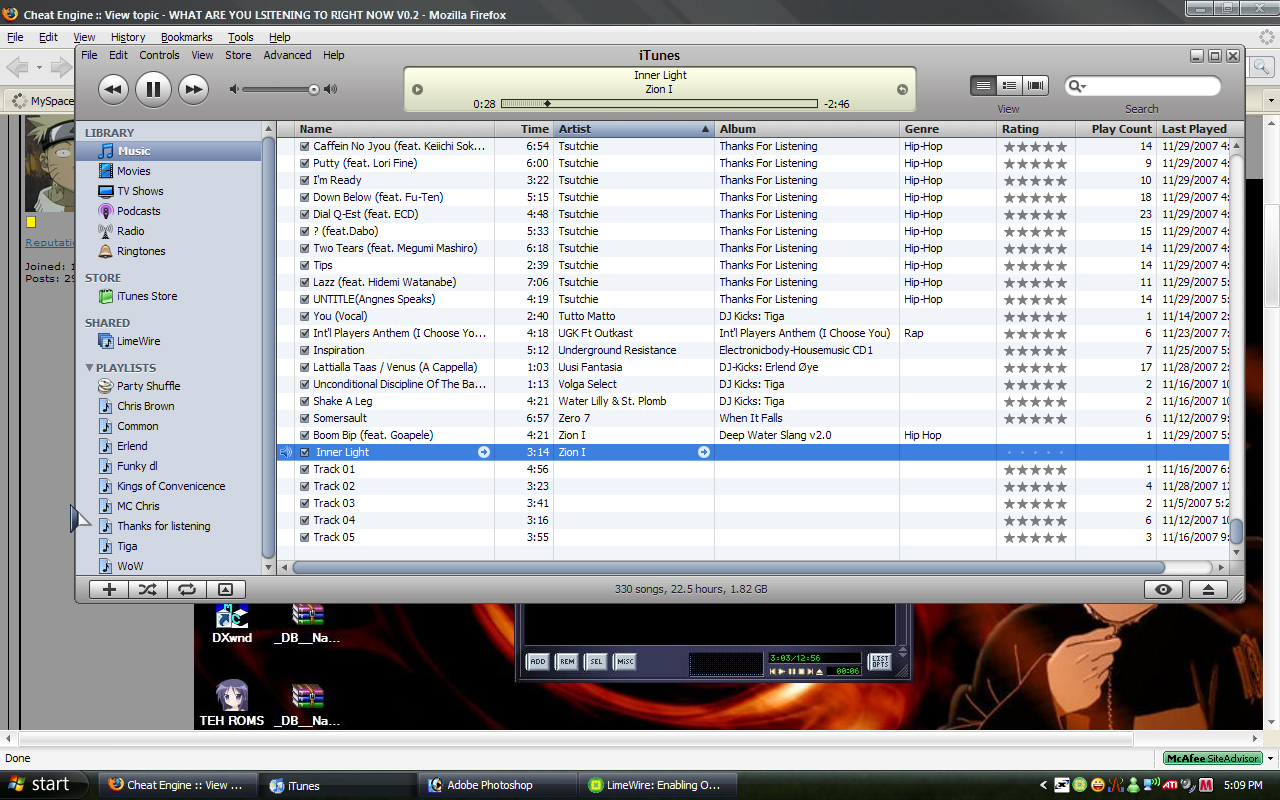Image resolution: width=1280 pixels, height=800 pixels.
Task: Uncheck the Caffein No Jyou song checkbox
Action: pos(305,146)
